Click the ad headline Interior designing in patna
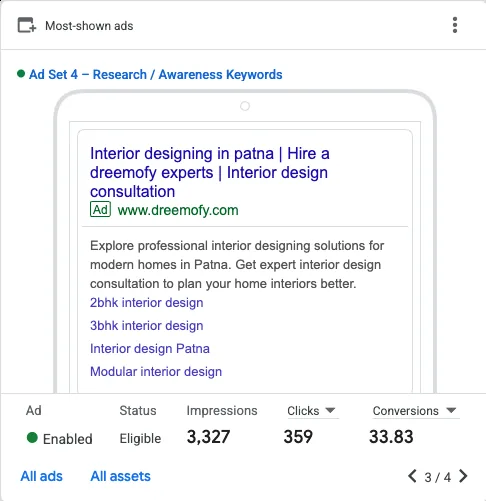Screen dimensions: 486x501 210,172
